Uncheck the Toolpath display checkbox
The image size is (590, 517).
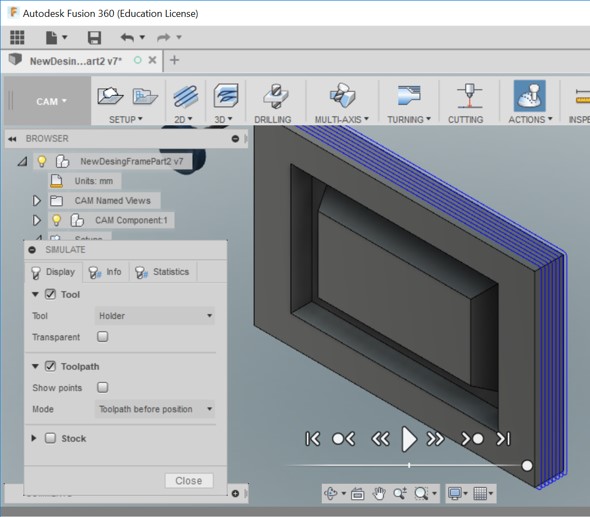(50, 366)
